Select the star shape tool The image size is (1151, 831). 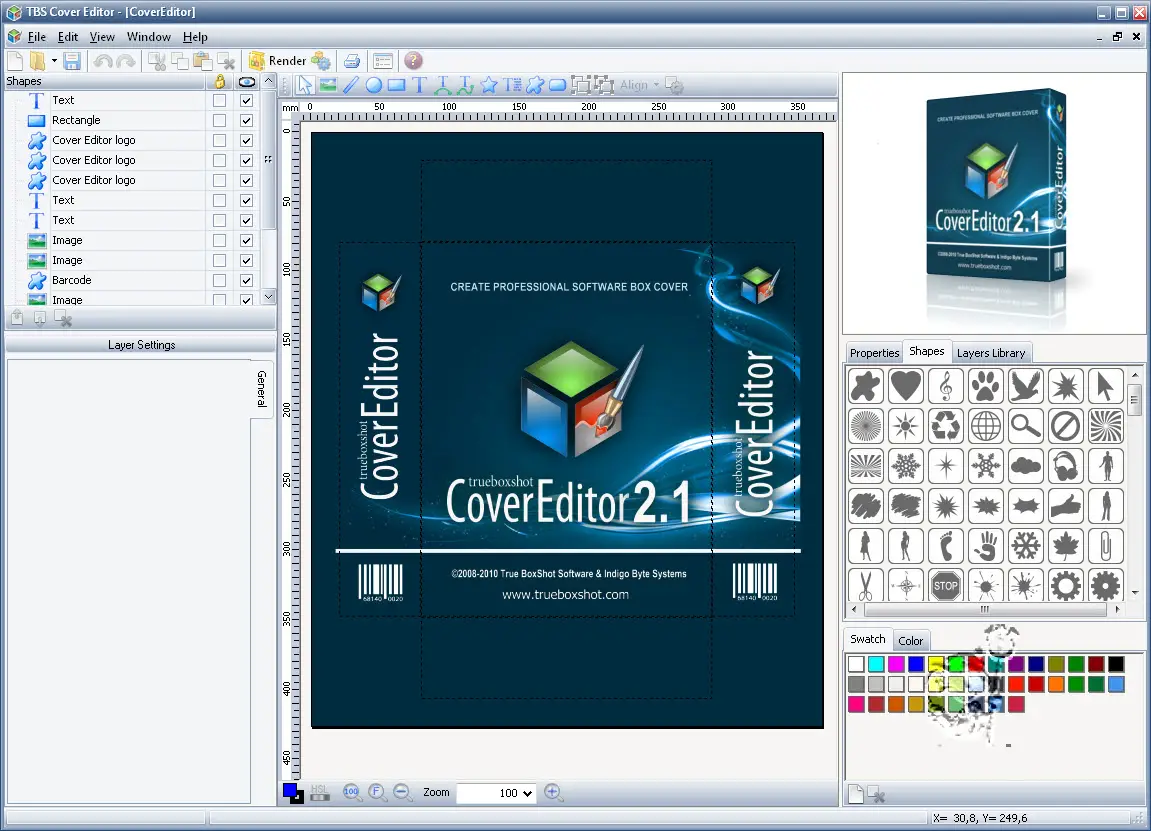pos(489,86)
